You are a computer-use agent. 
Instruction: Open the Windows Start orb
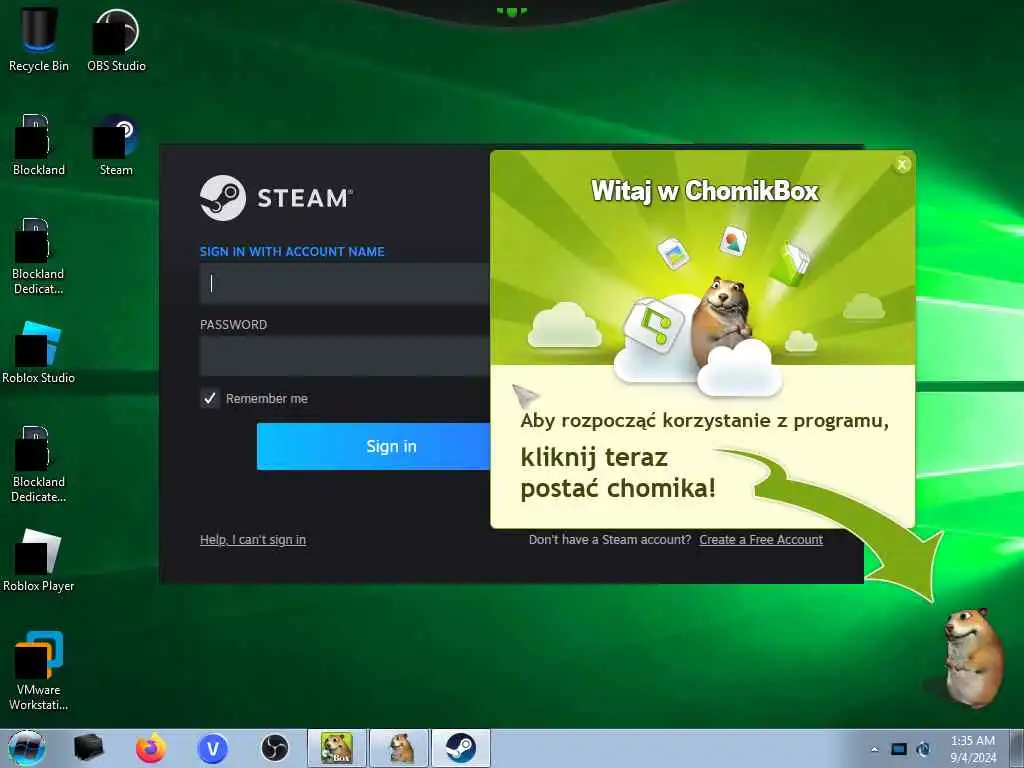(26, 748)
